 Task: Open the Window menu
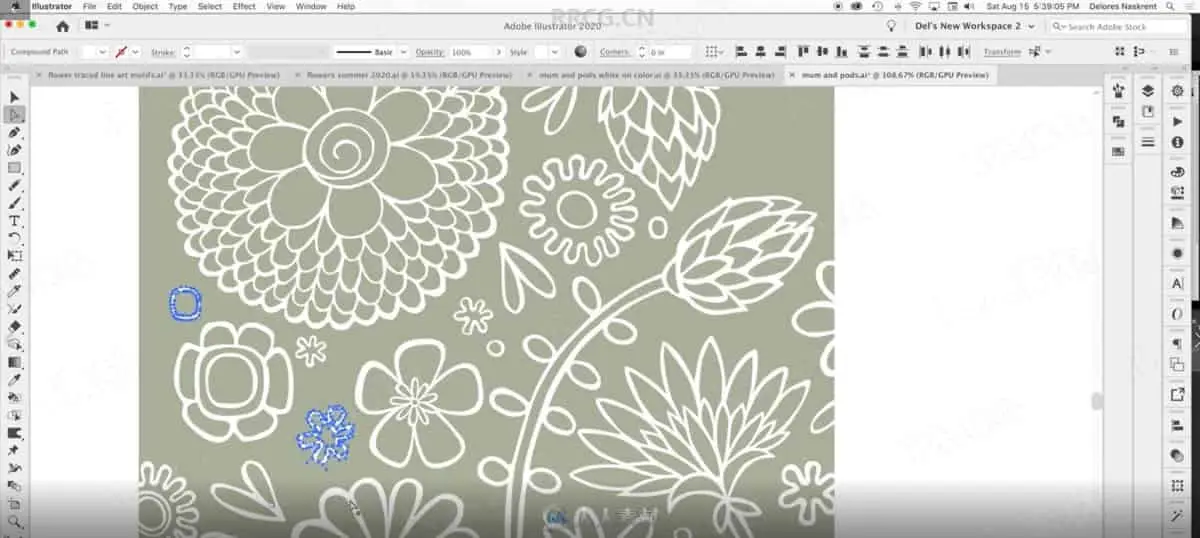(311, 6)
